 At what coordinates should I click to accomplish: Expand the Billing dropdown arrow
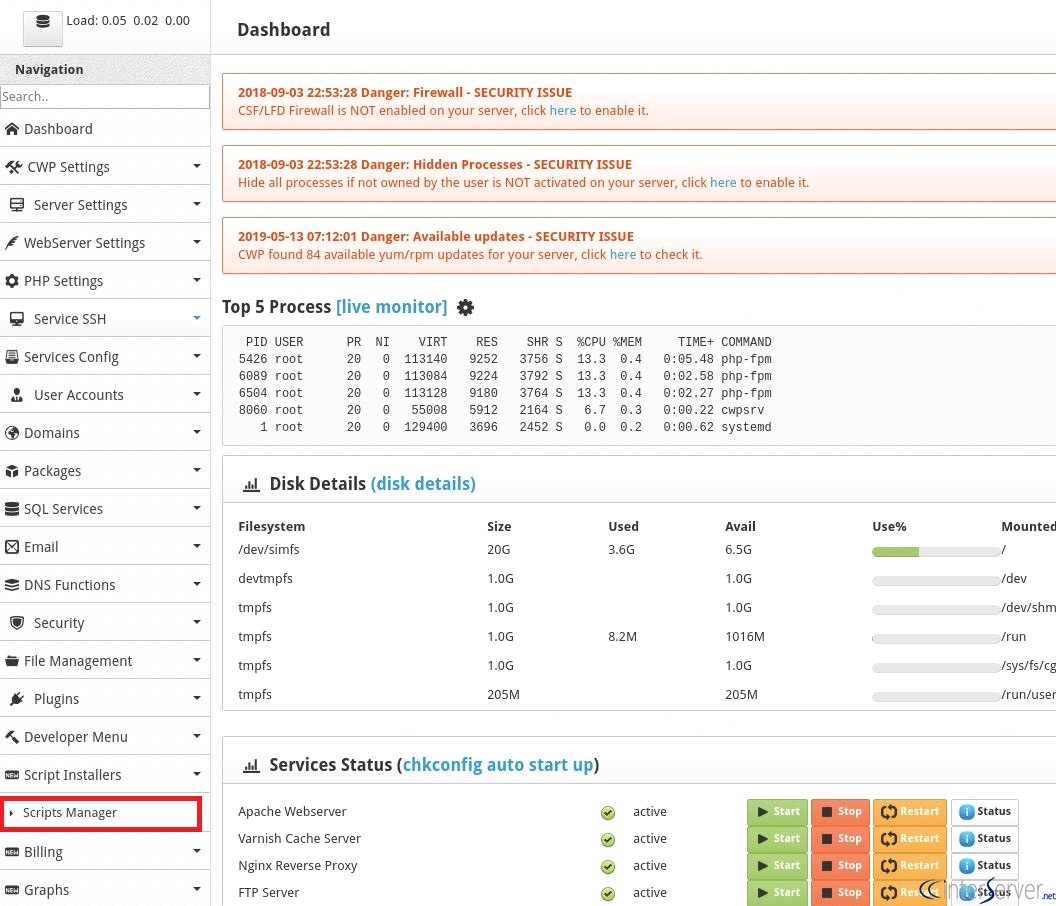point(197,851)
